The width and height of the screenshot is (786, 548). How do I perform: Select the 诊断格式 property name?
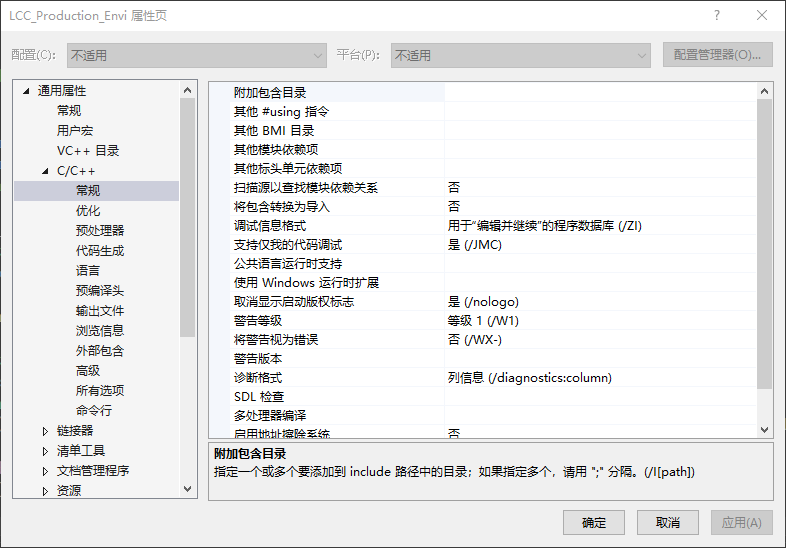click(x=258, y=378)
